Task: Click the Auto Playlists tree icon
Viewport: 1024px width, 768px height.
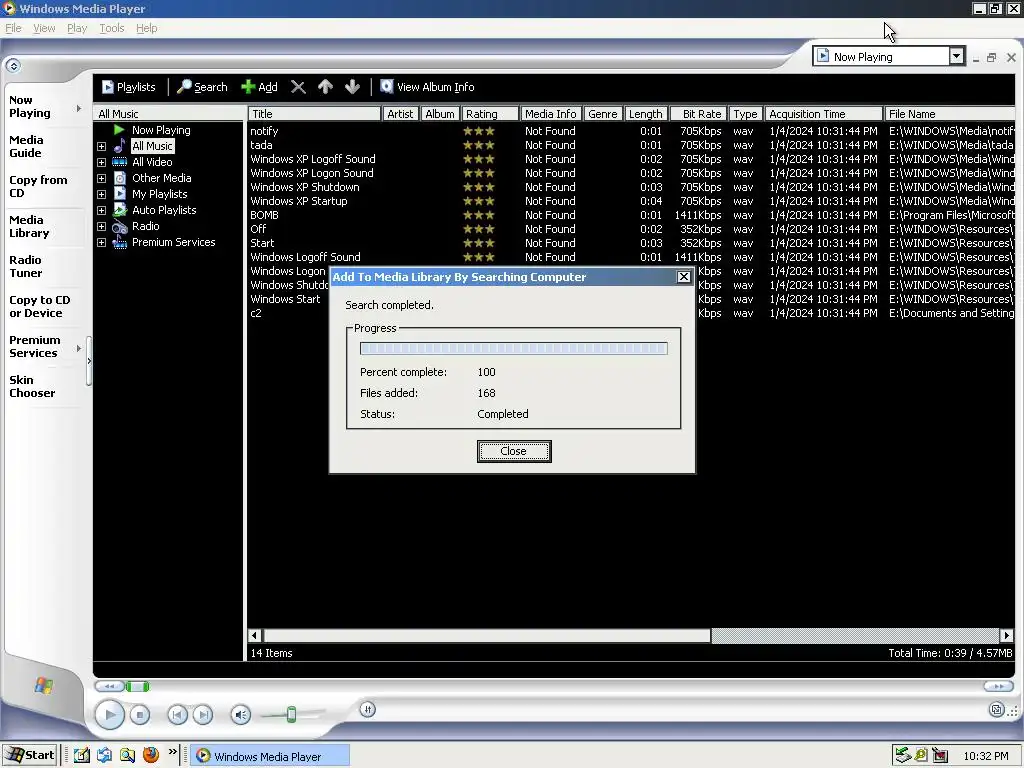Action: 120,210
